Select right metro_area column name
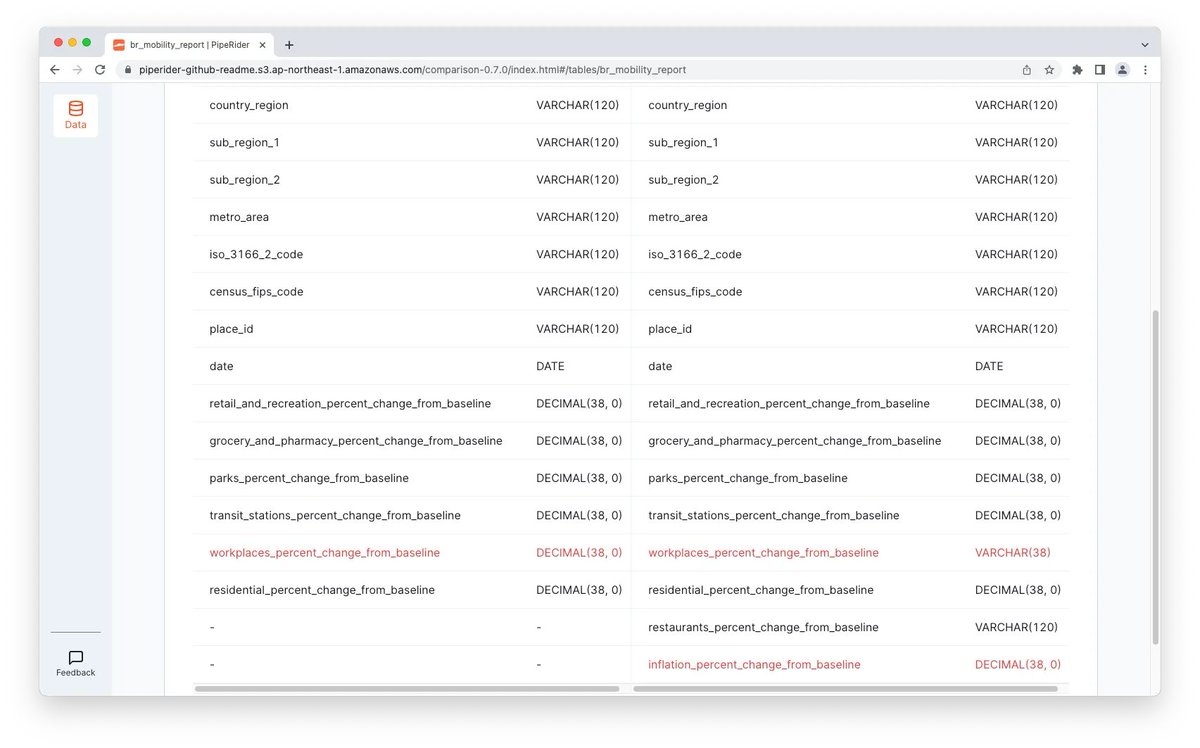This screenshot has width=1200, height=748. point(678,217)
